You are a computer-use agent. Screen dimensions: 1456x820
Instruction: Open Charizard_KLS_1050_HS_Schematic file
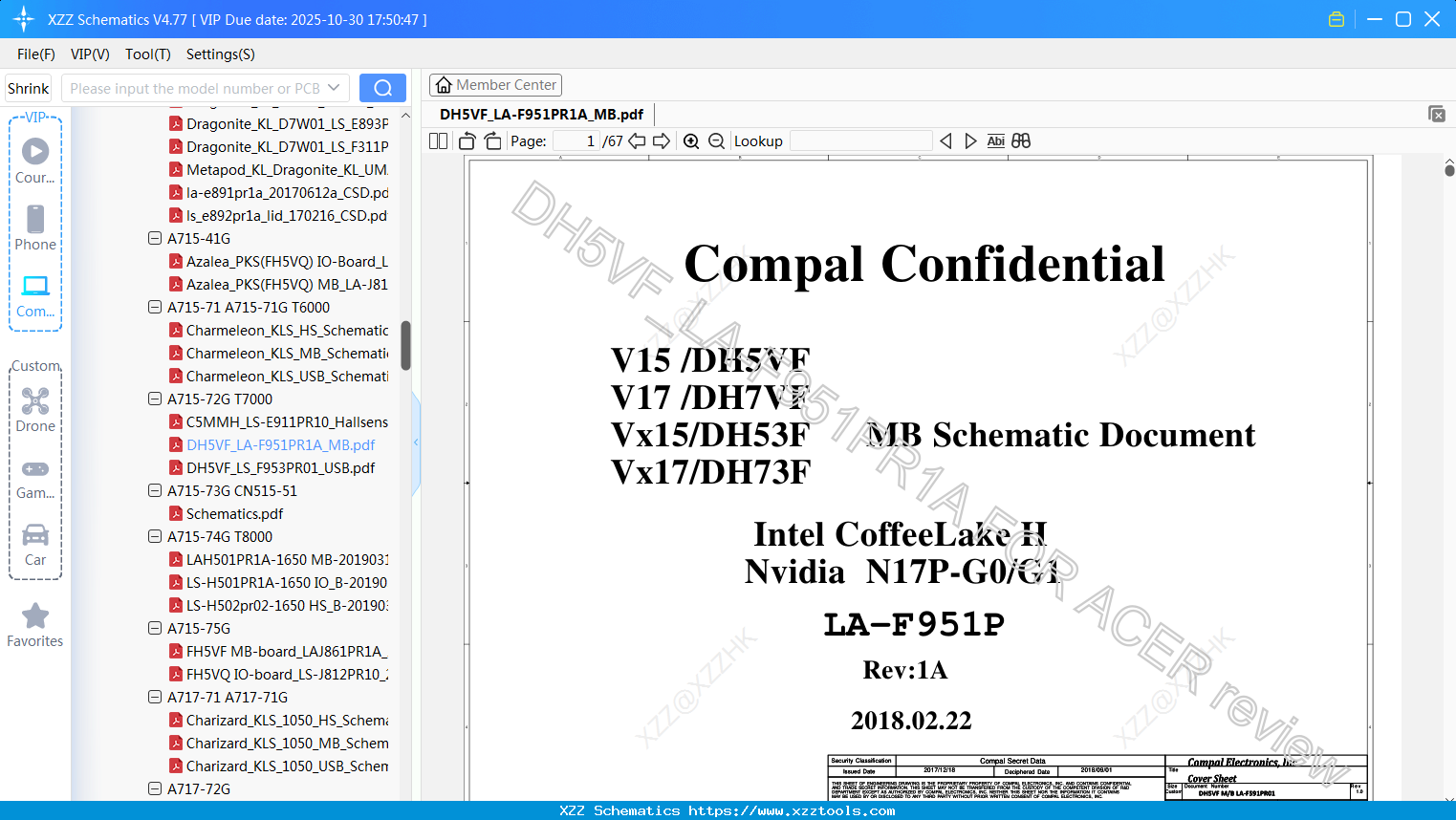pyautogui.click(x=278, y=720)
